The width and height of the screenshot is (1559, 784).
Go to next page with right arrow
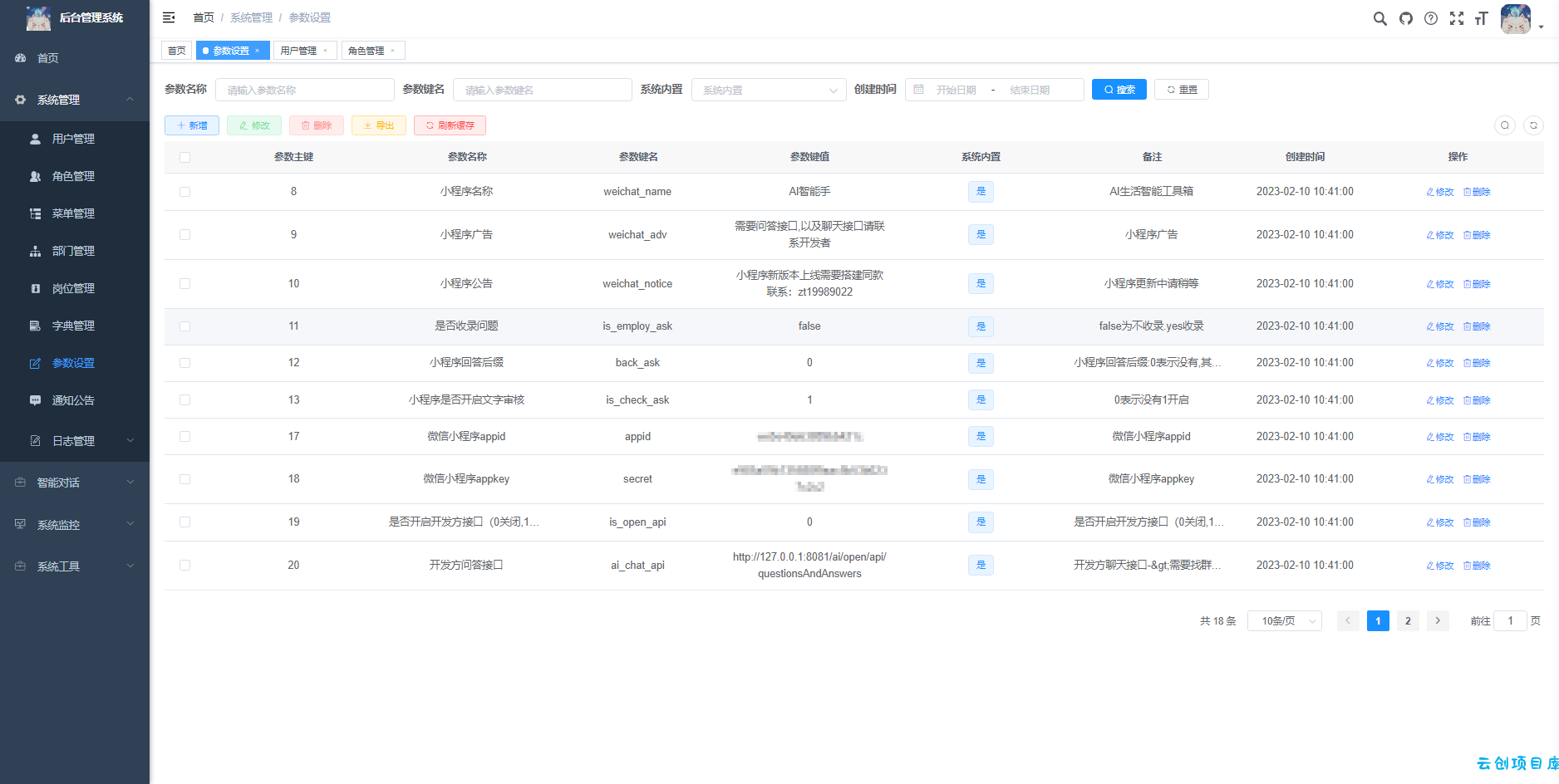(1438, 621)
